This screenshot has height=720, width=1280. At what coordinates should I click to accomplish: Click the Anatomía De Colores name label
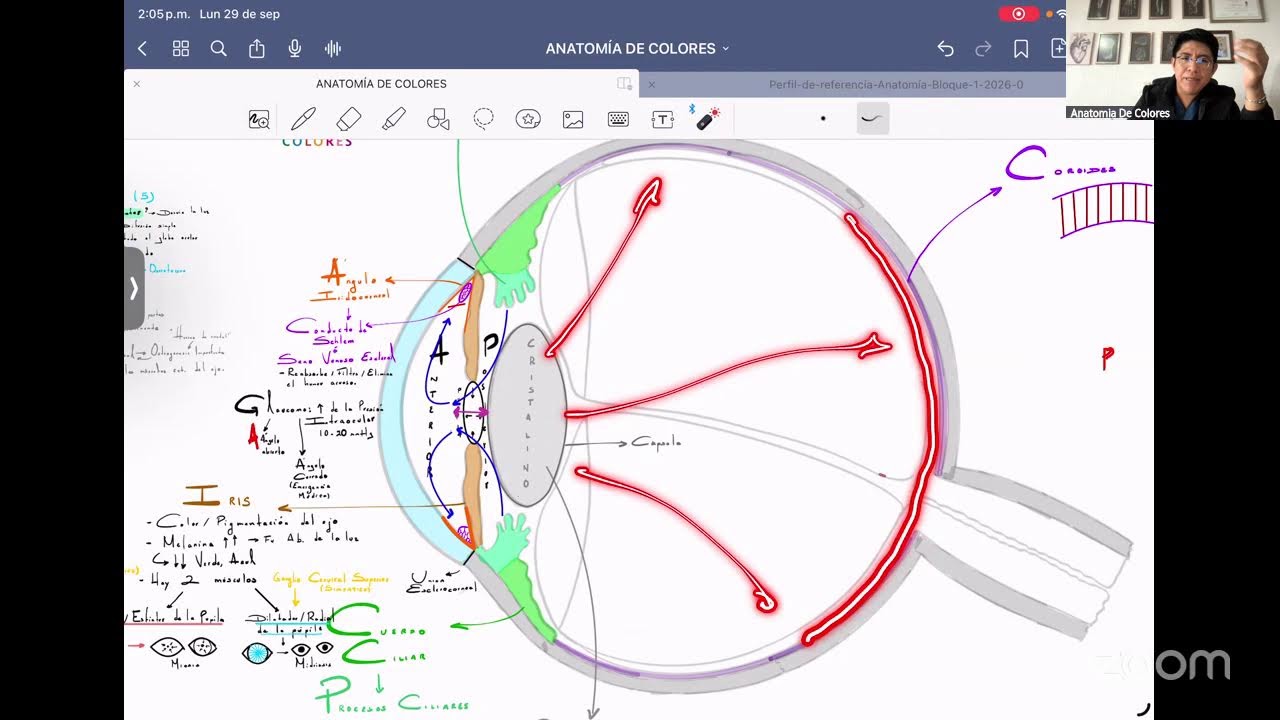click(1120, 113)
